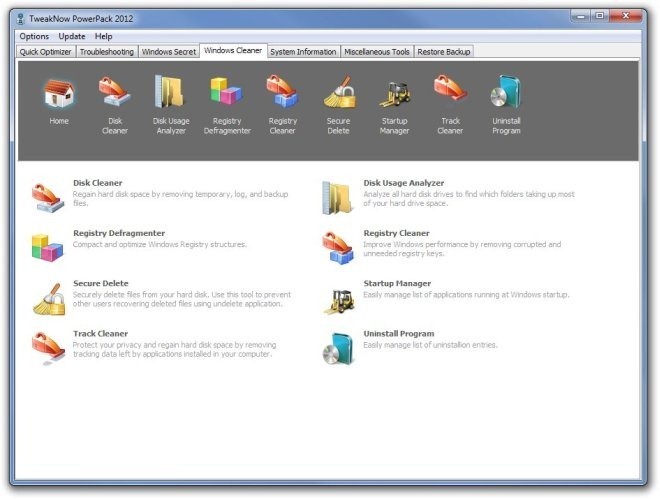Click 'Analyze all hard disk drives' description text
This screenshot has width=660, height=499.
(469, 199)
